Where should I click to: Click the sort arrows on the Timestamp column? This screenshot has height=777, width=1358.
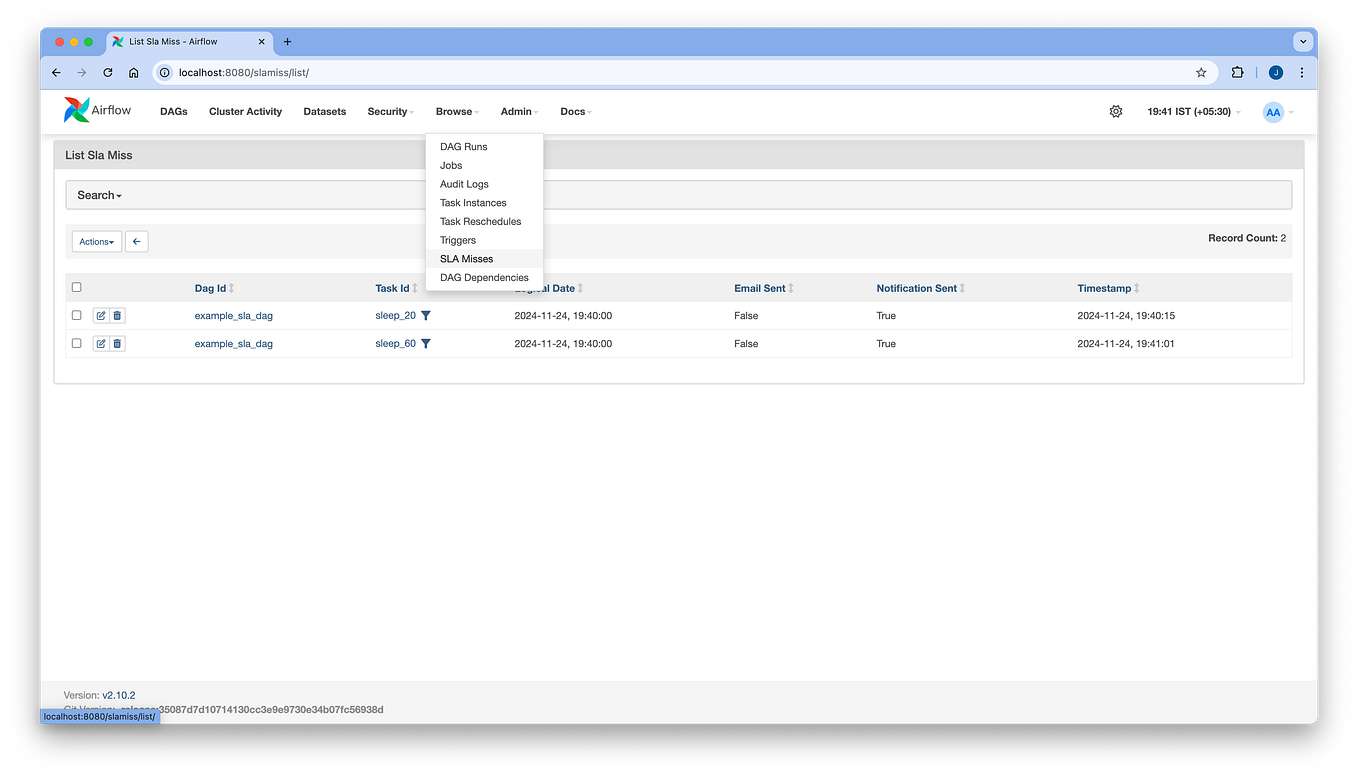point(1139,288)
